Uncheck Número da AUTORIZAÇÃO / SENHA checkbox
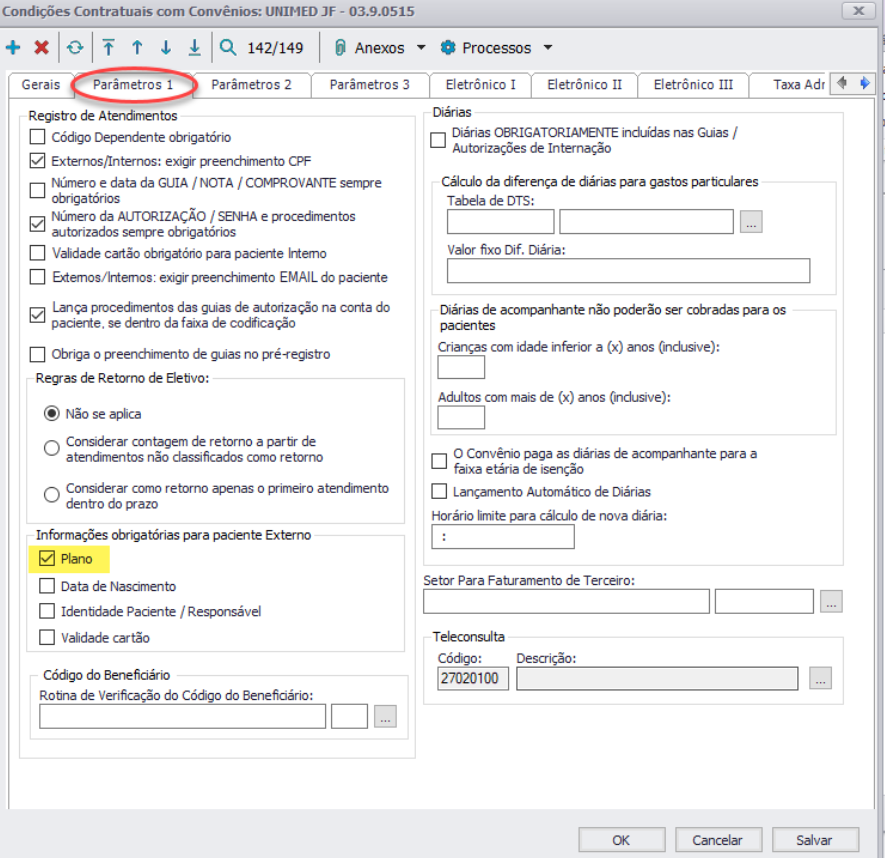Image resolution: width=885 pixels, height=858 pixels. 37,224
